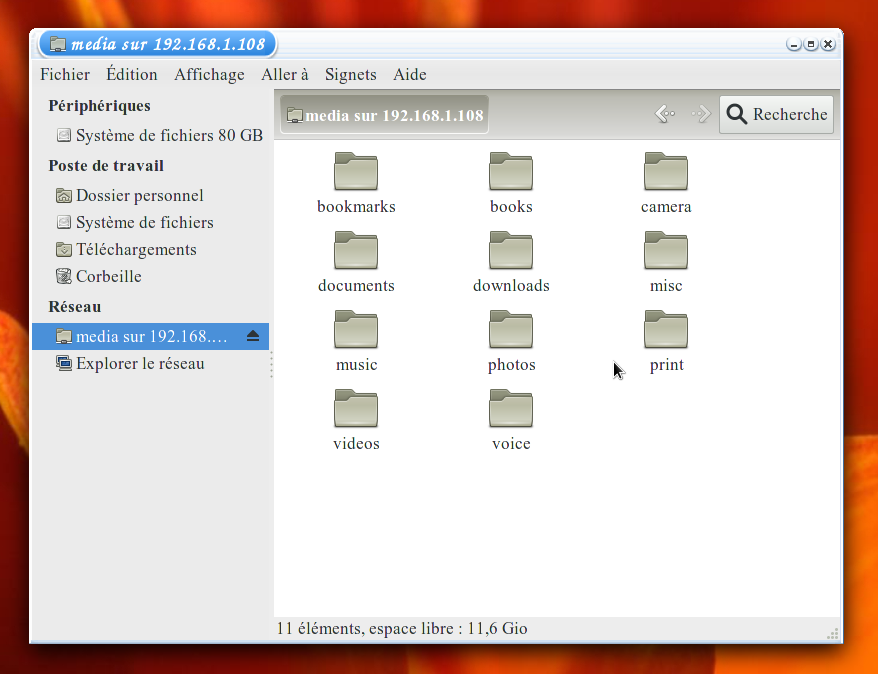The height and width of the screenshot is (674, 878).
Task: Open the print folder icon
Action: [x=666, y=329]
